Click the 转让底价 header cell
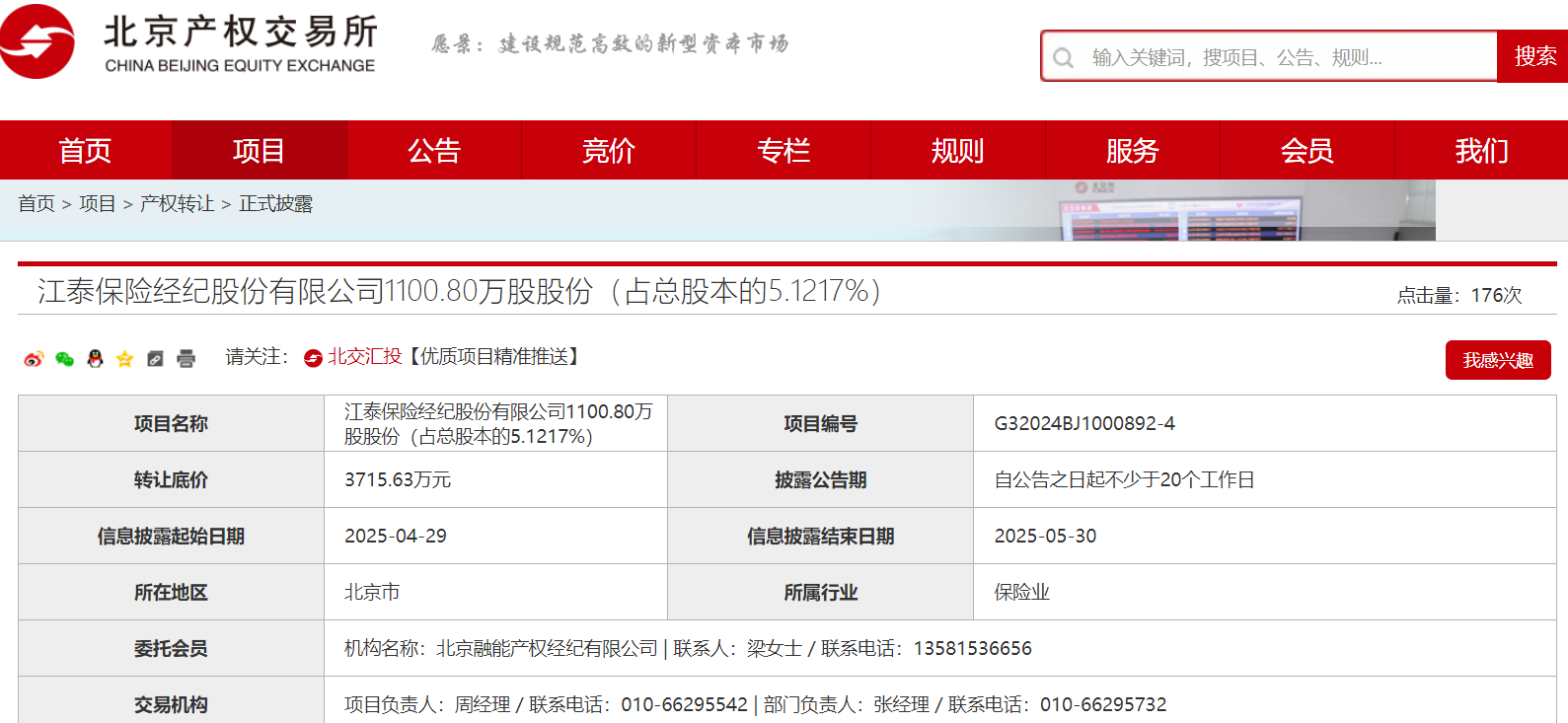 pyautogui.click(x=171, y=479)
